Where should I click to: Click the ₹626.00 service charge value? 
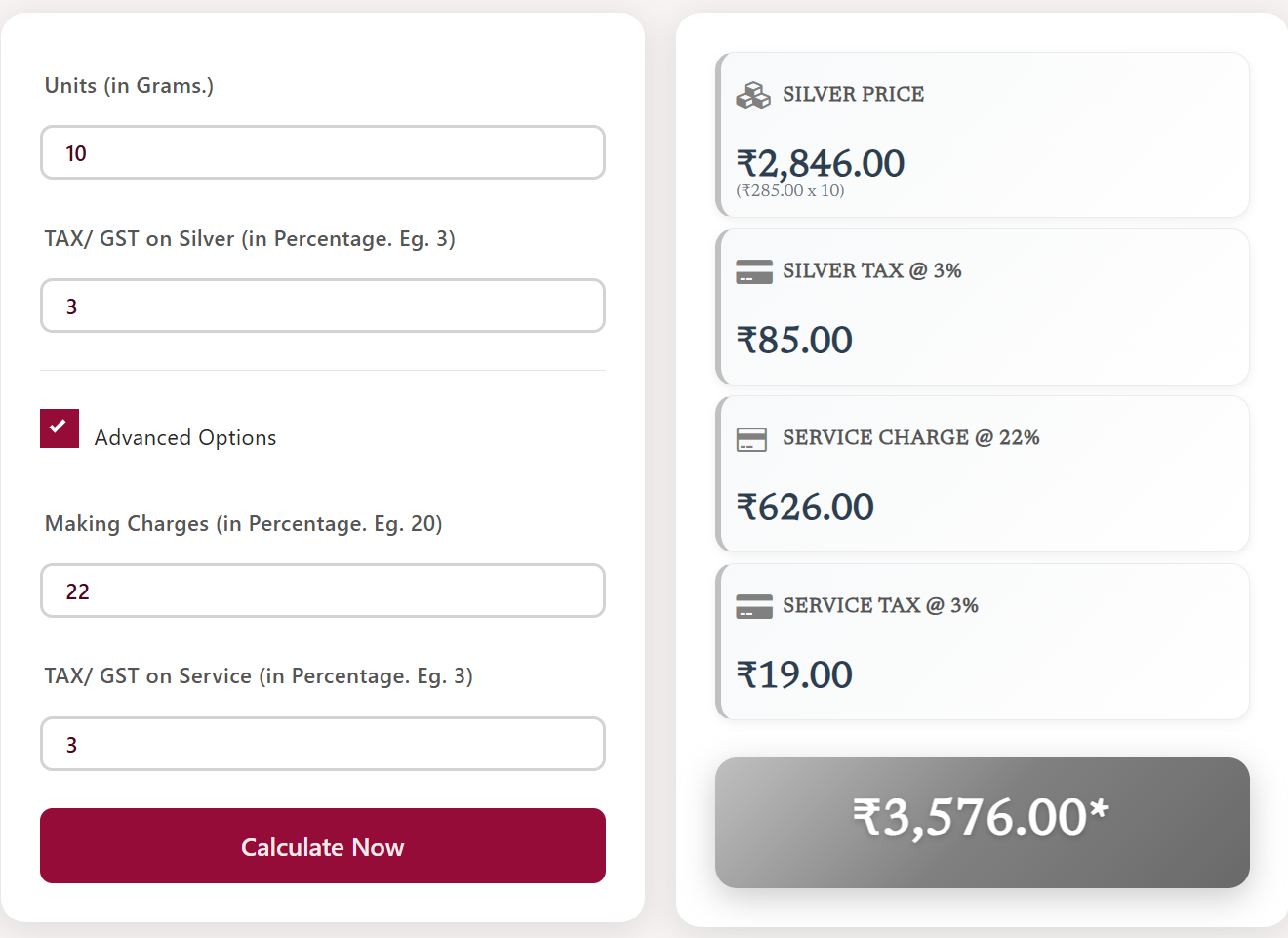[x=805, y=507]
